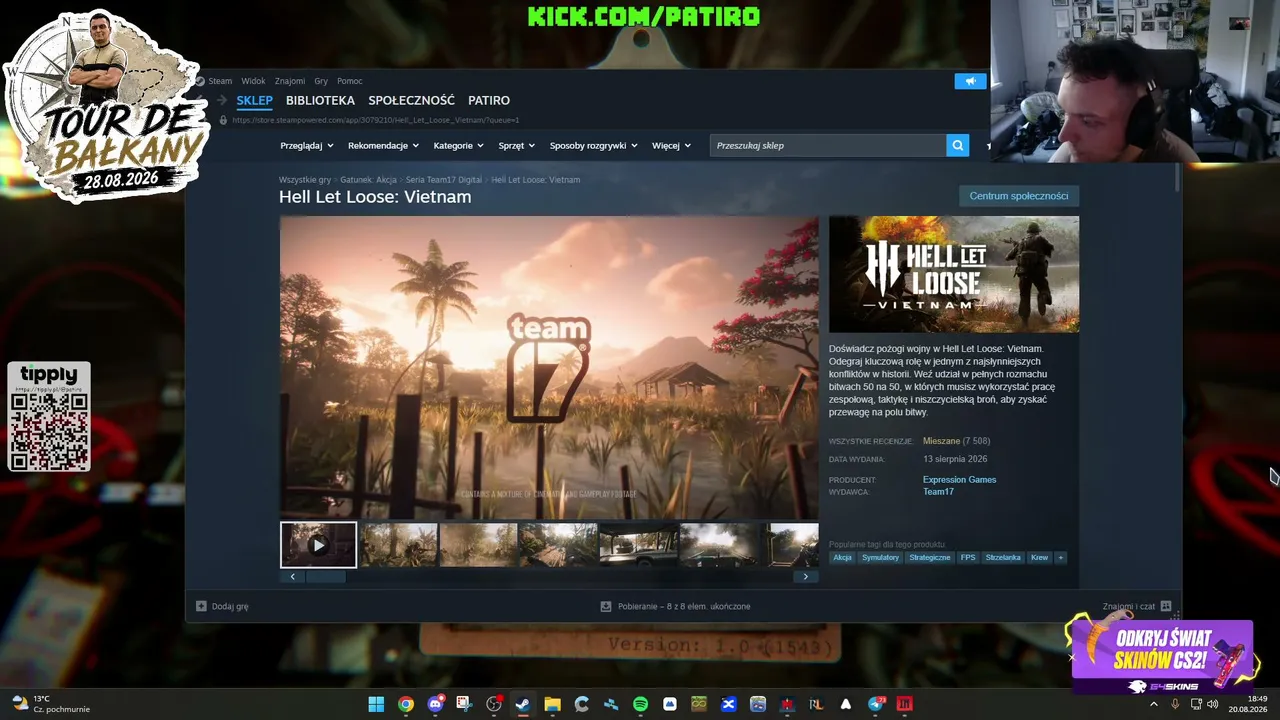Click the Steam forward navigation arrow
The image size is (1280, 720).
(x=222, y=100)
